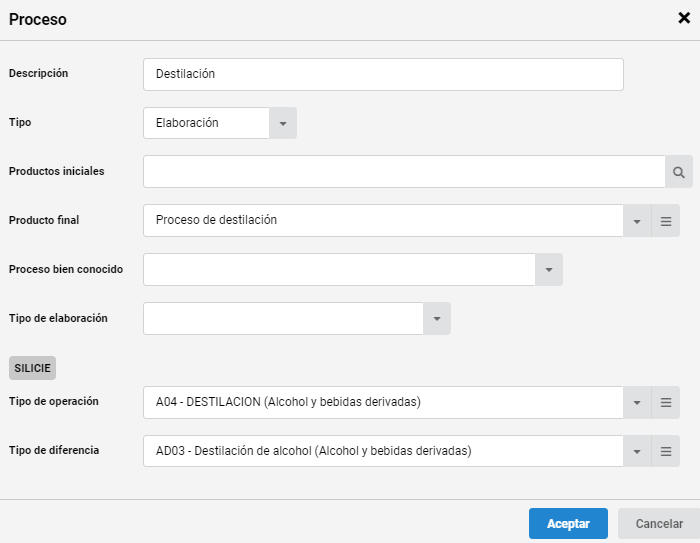Expand the Tipo de diferencia dropdown arrow
The height and width of the screenshot is (543, 700).
(637, 451)
